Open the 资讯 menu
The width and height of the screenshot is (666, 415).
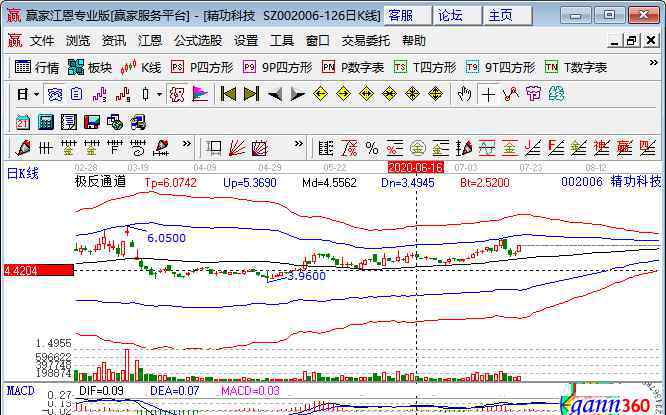(114, 41)
